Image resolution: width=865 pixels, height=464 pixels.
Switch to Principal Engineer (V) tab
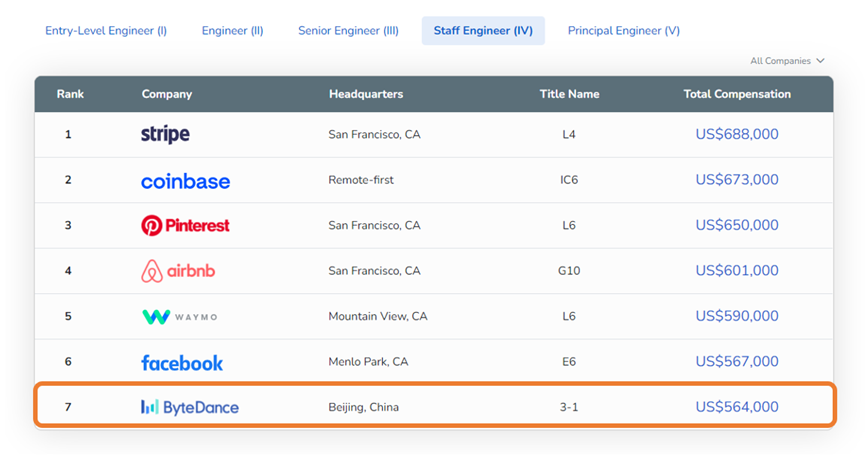[624, 31]
